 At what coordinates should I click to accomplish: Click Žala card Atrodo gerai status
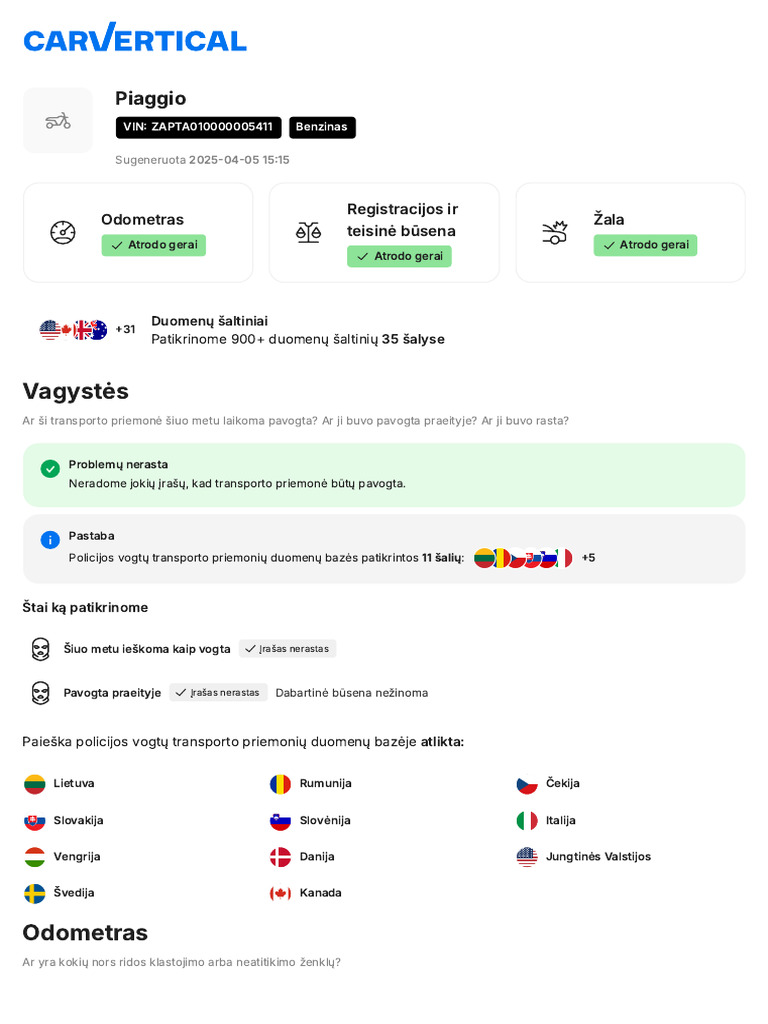coord(645,245)
